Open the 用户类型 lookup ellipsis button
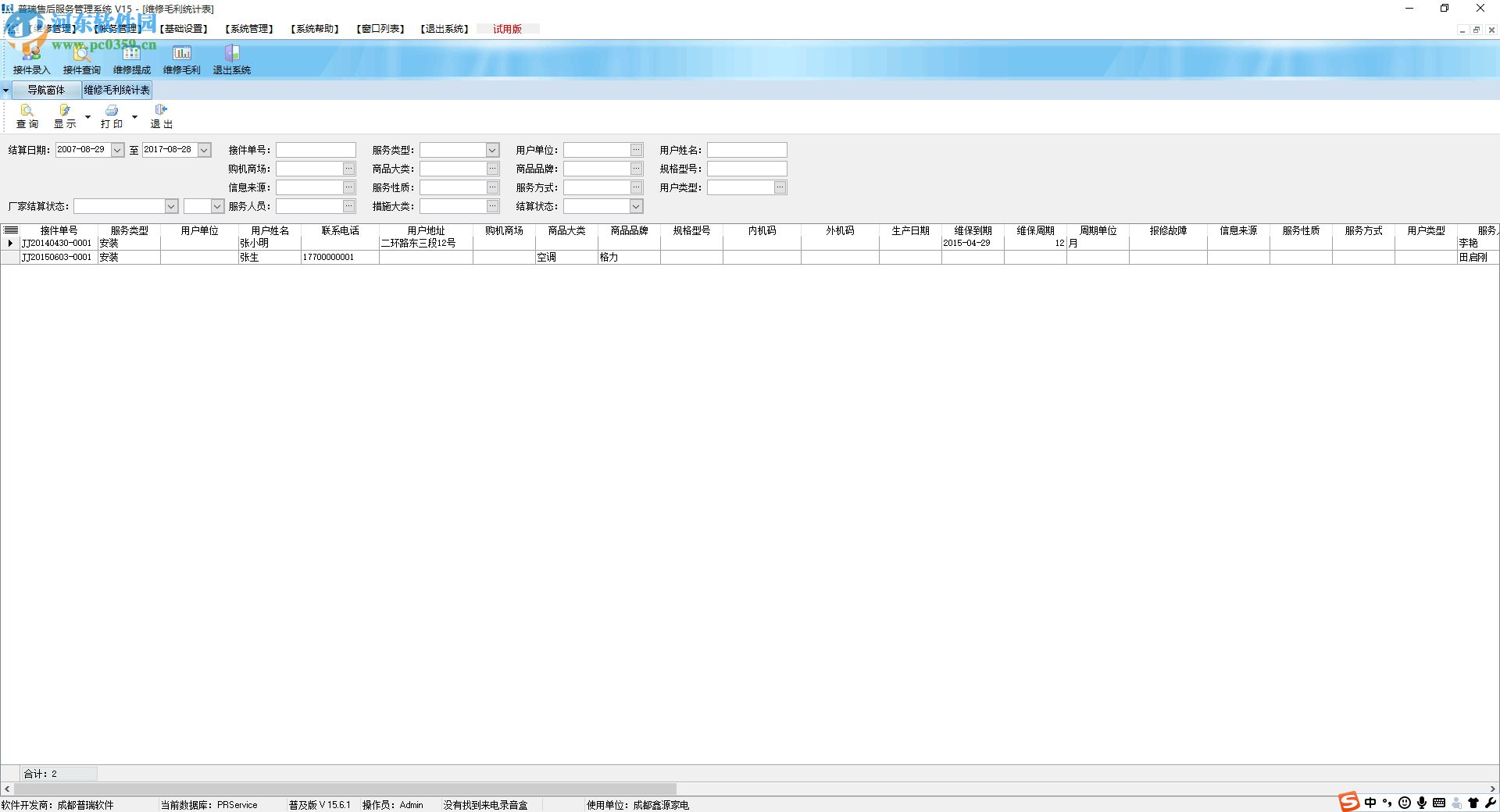The width and height of the screenshot is (1500, 812). (x=780, y=187)
